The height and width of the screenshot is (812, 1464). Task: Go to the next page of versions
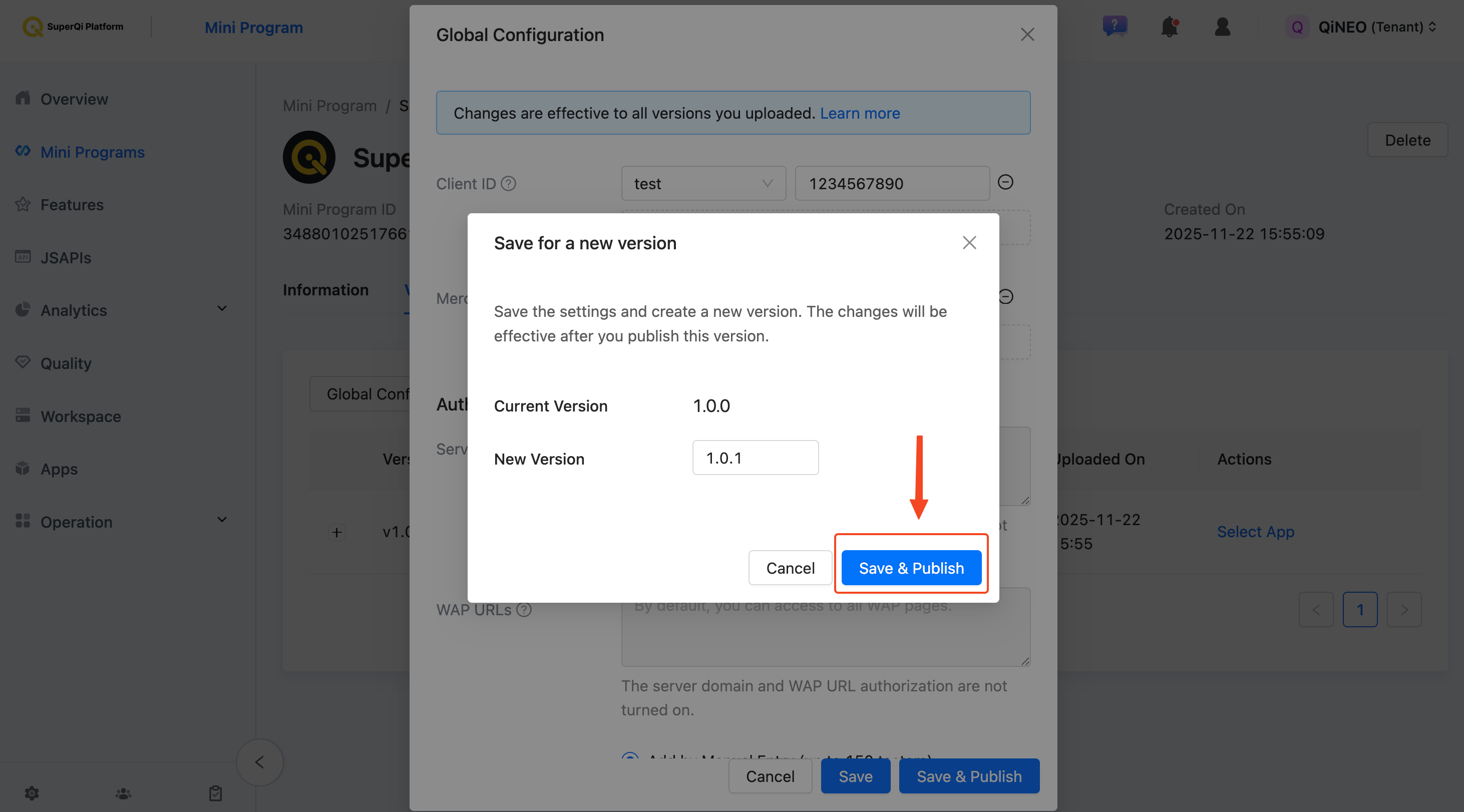(x=1404, y=609)
